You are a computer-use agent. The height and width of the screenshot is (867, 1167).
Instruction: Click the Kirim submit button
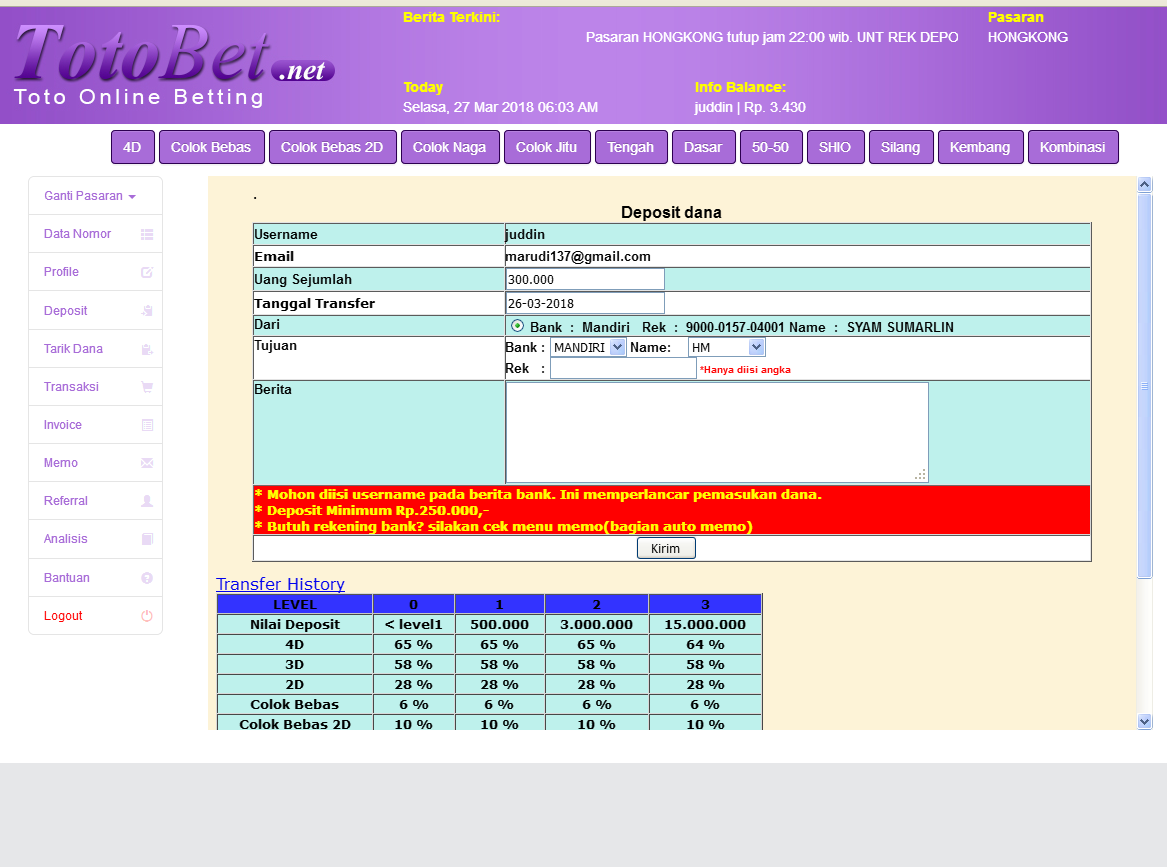[665, 548]
